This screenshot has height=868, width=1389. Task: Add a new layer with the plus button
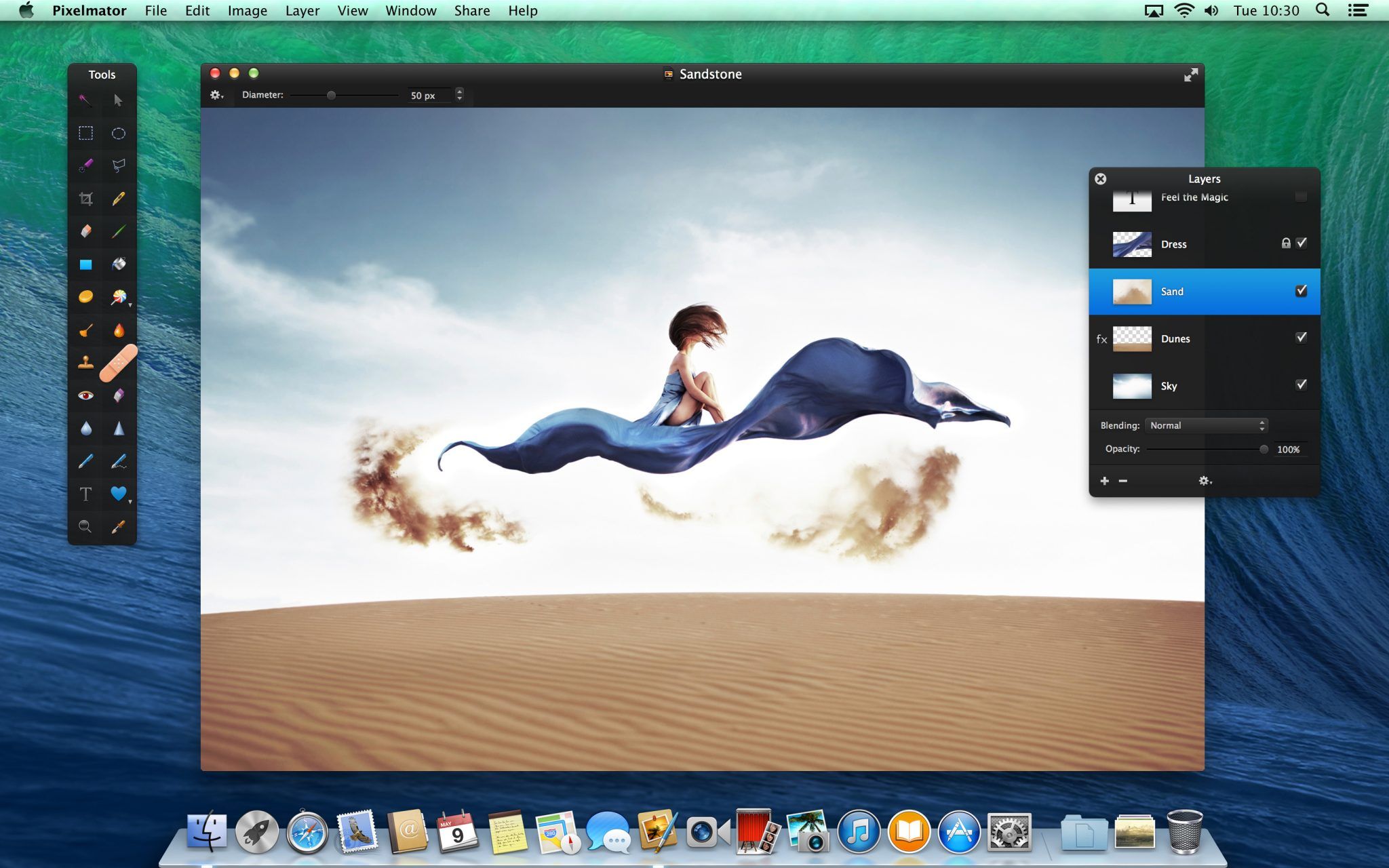[1105, 481]
